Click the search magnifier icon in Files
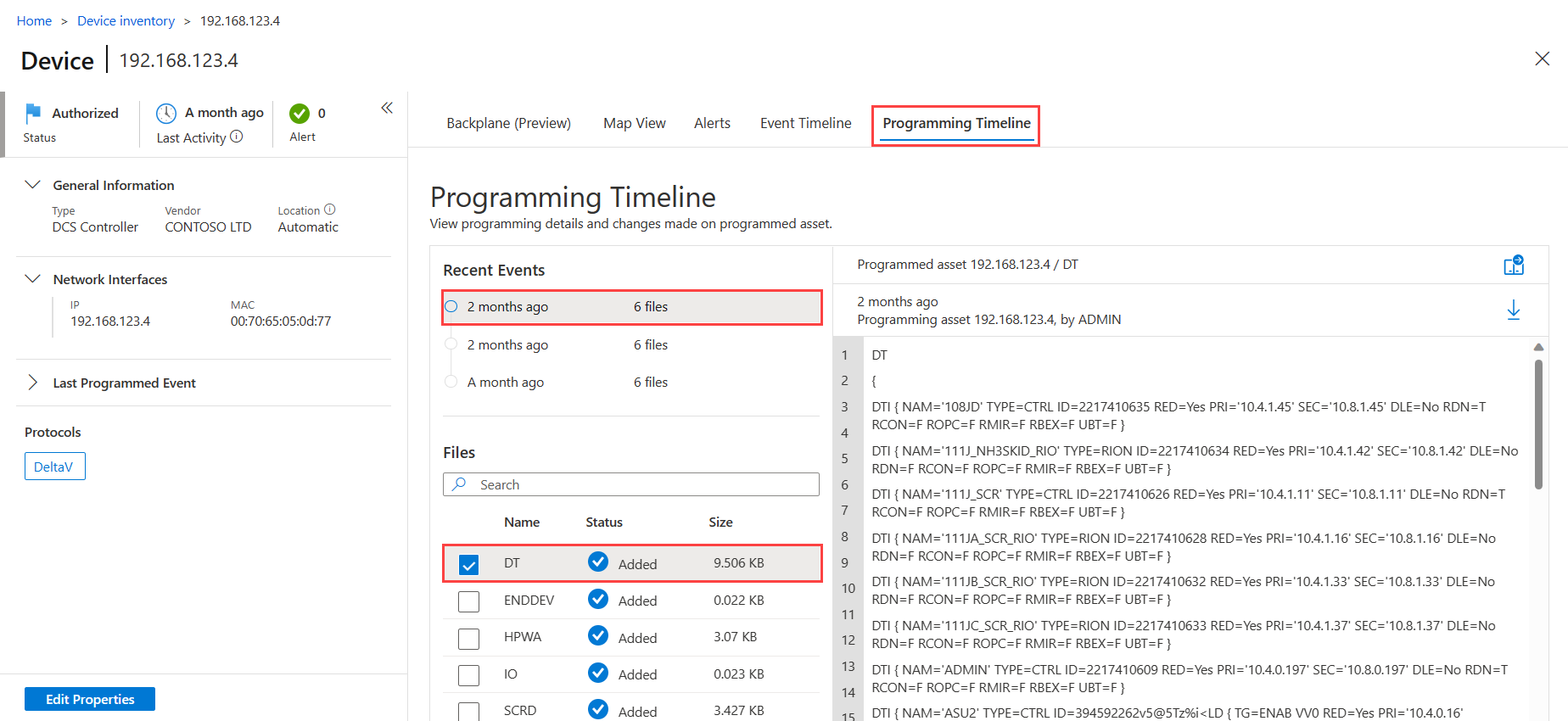The image size is (1568, 721). click(459, 484)
